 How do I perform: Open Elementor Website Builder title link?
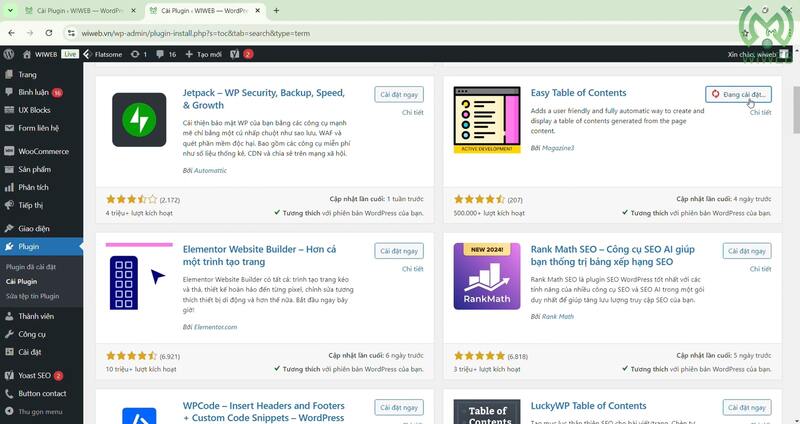click(x=259, y=256)
